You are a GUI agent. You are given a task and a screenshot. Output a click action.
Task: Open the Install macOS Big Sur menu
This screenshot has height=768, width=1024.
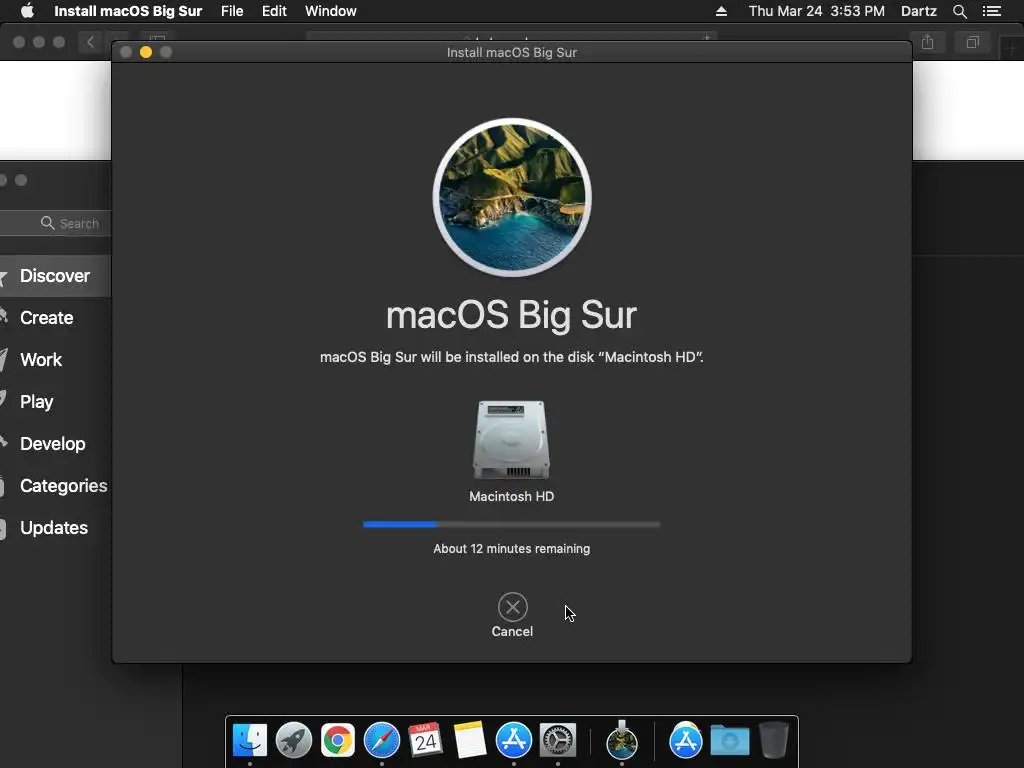coord(128,11)
